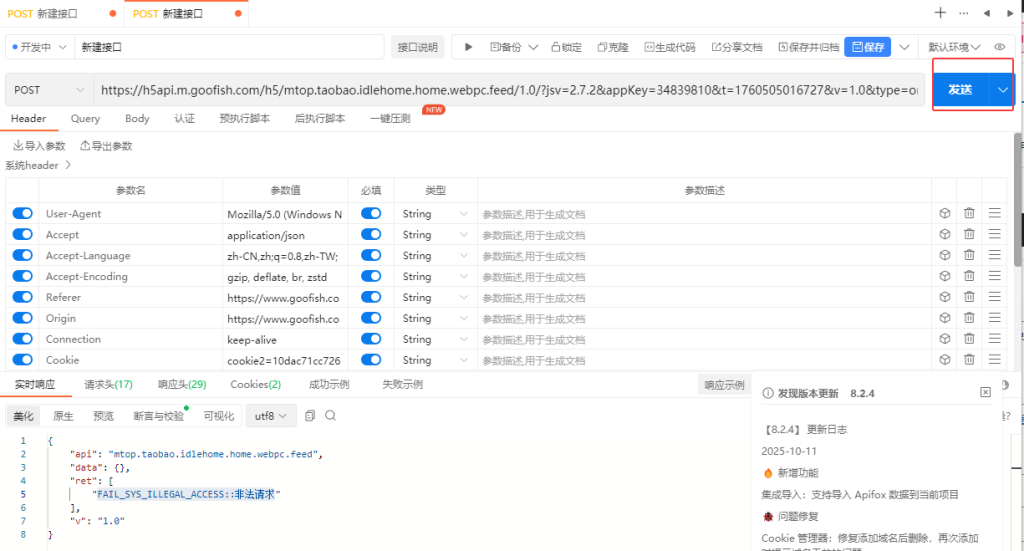Click the 发送 send button
1024x551 pixels.
[x=961, y=90]
